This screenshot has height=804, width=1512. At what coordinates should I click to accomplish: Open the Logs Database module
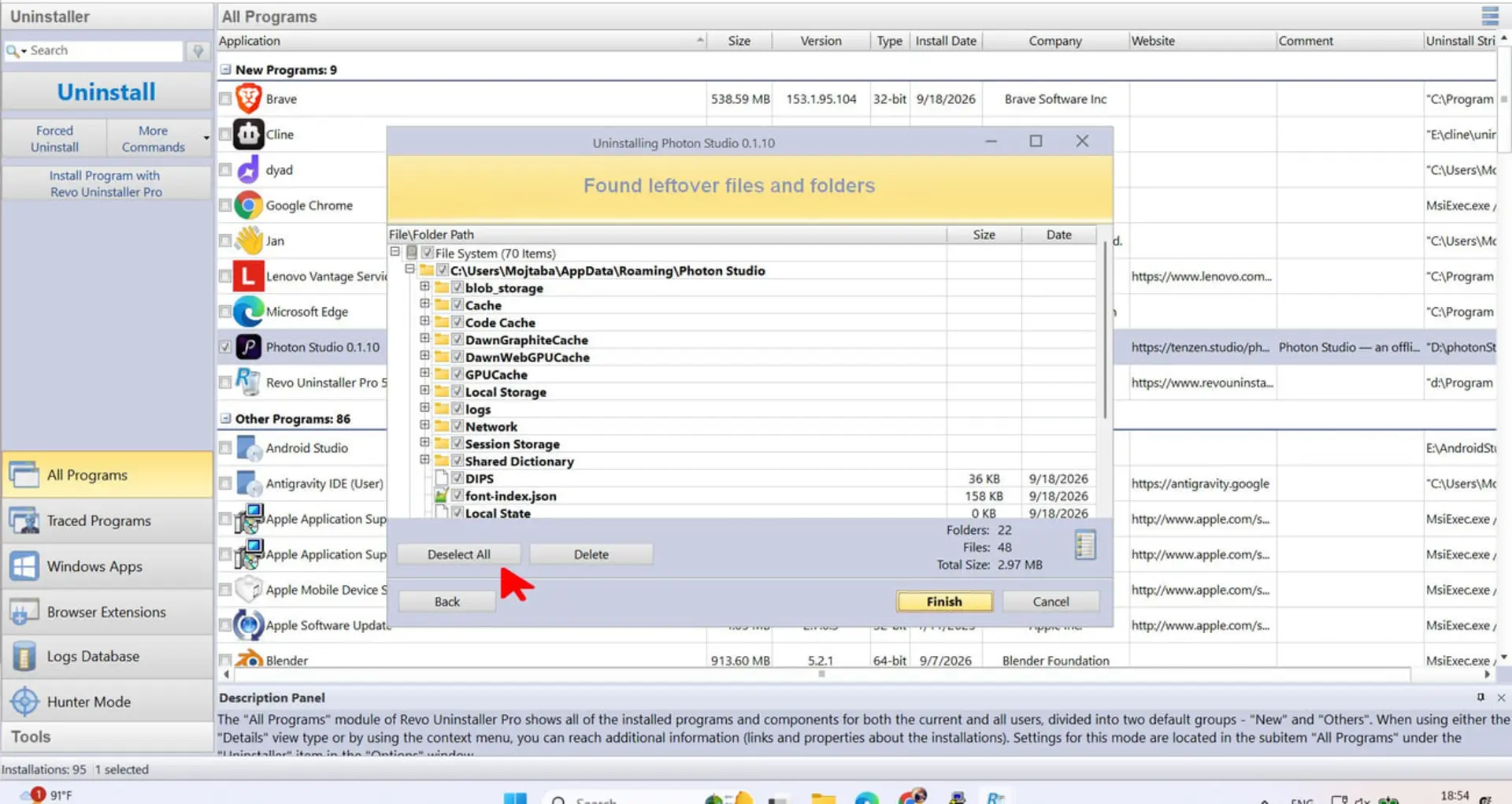(107, 657)
